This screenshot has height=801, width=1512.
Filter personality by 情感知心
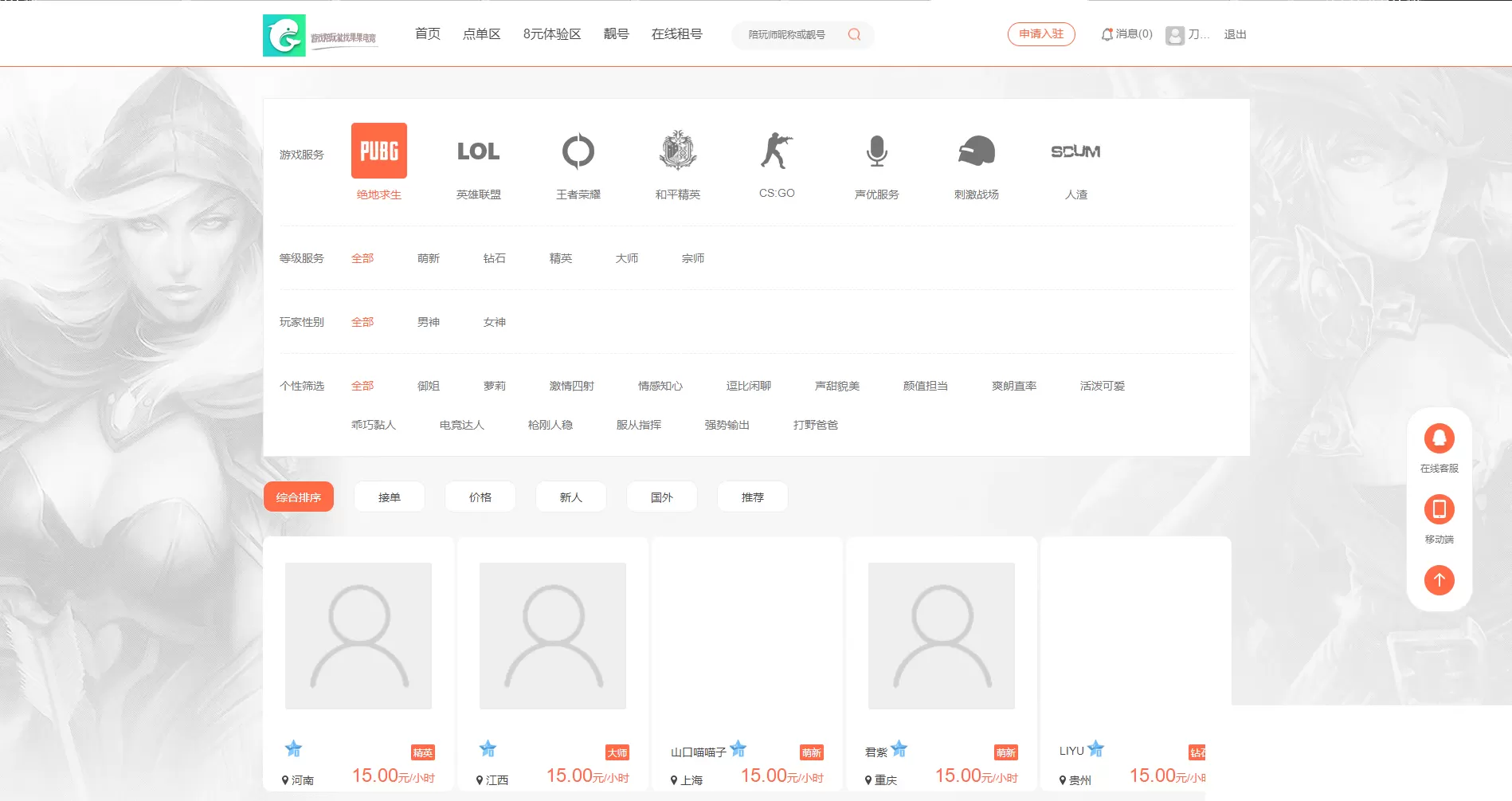tap(660, 386)
